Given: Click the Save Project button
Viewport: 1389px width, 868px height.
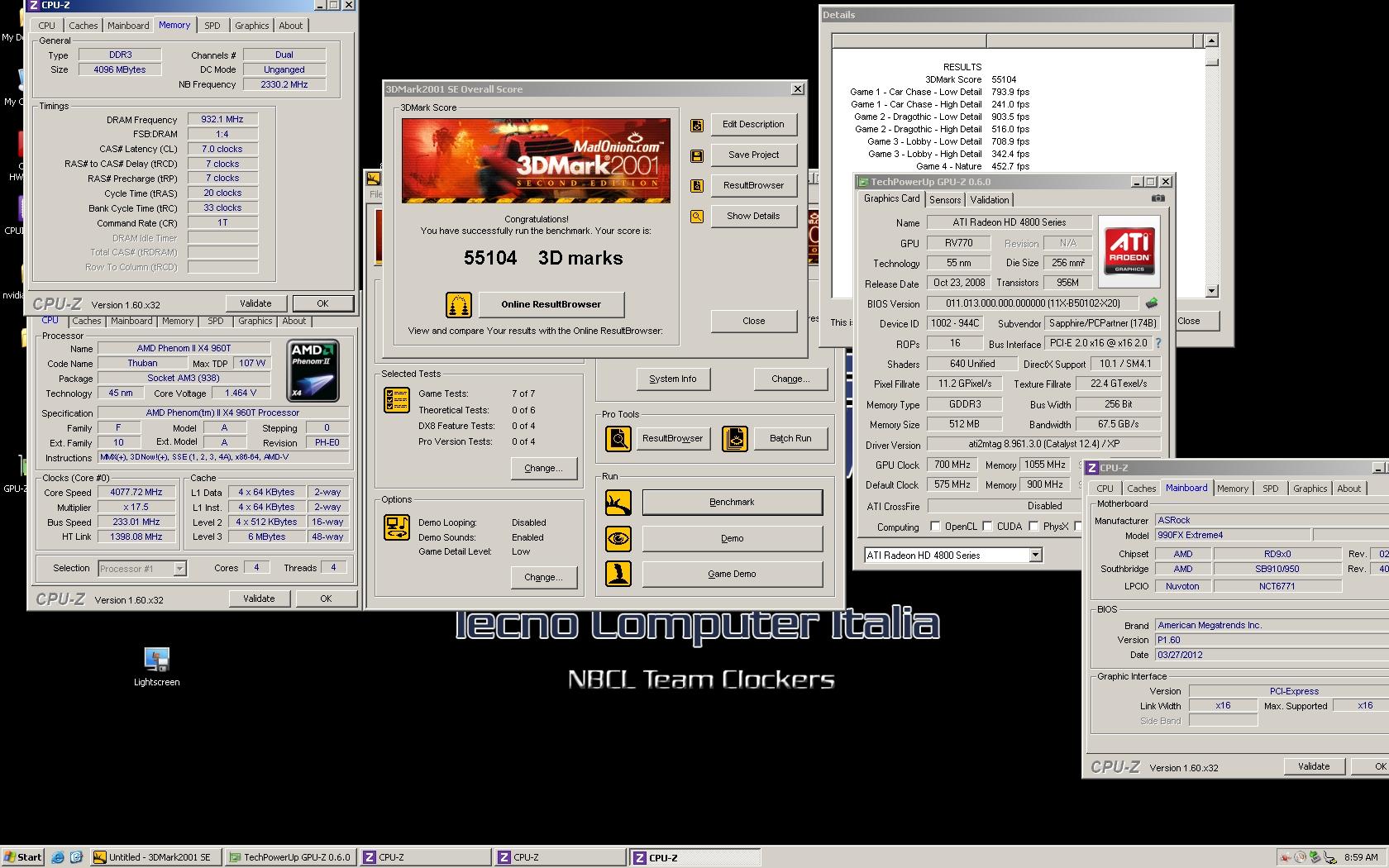Looking at the screenshot, I should tap(753, 155).
